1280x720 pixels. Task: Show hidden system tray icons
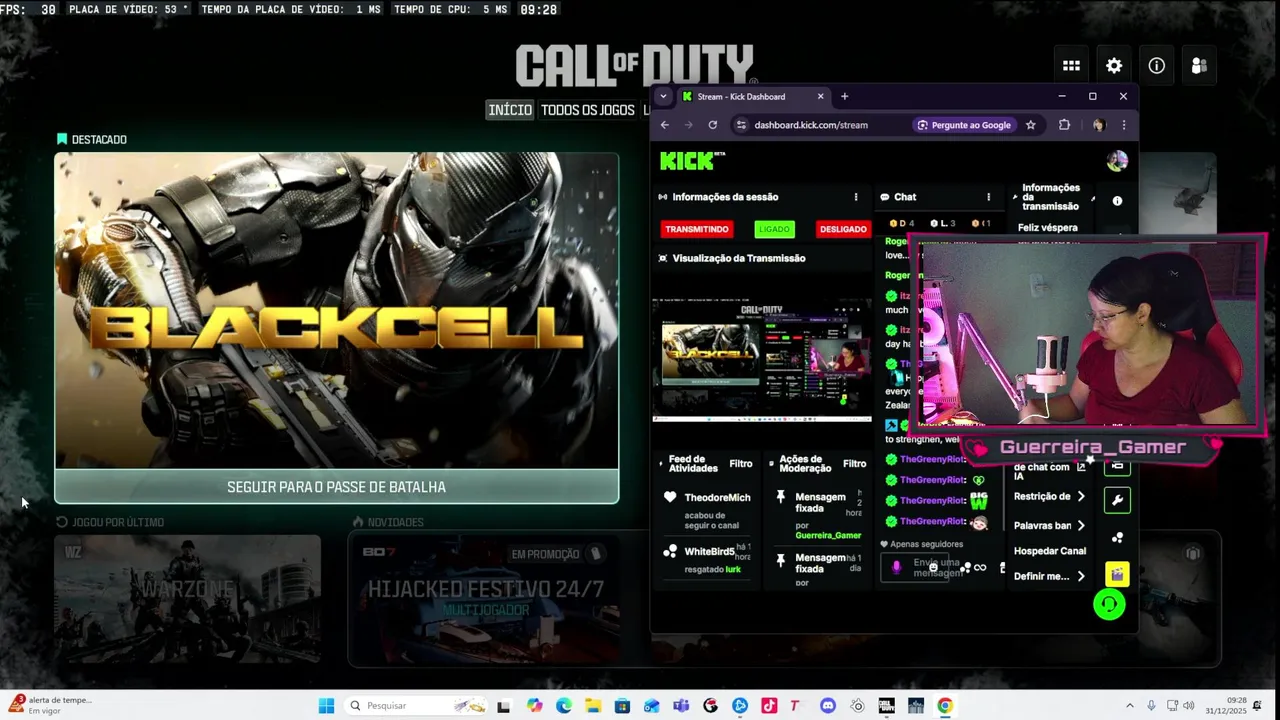click(1130, 706)
